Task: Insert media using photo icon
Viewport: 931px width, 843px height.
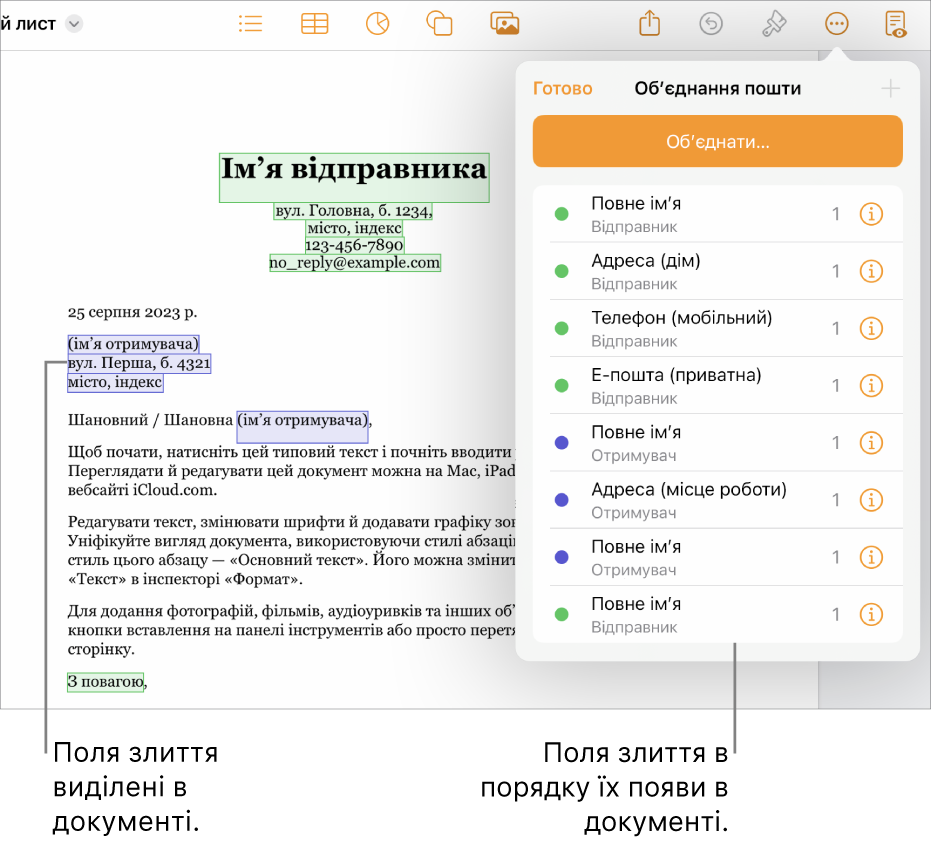Action: tap(505, 24)
